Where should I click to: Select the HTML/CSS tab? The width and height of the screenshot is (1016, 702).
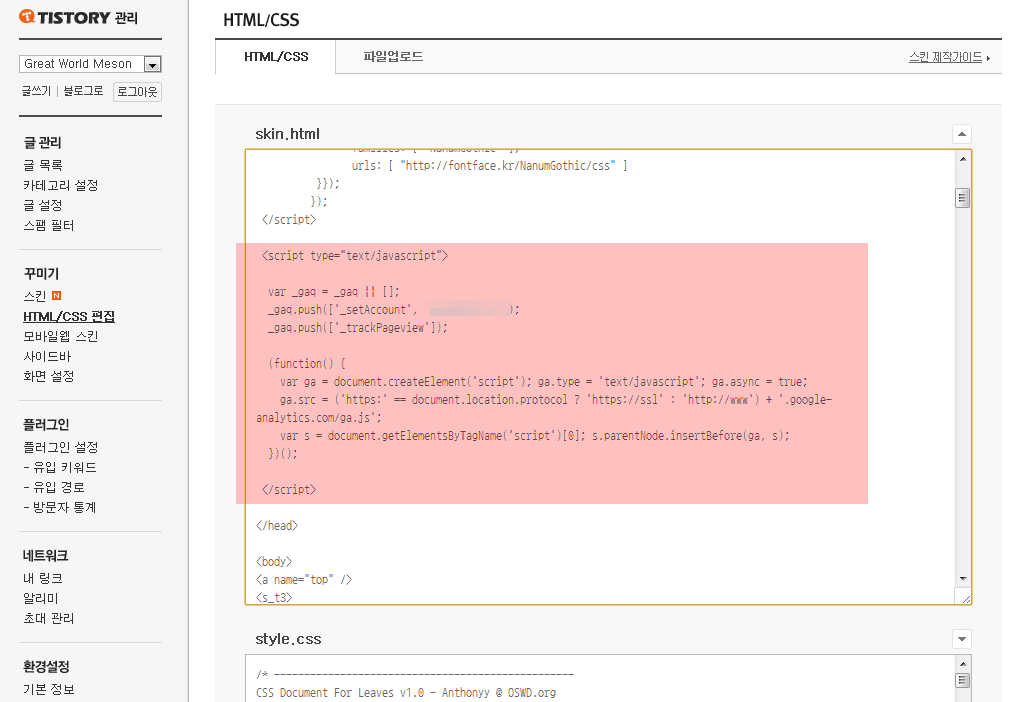[274, 57]
